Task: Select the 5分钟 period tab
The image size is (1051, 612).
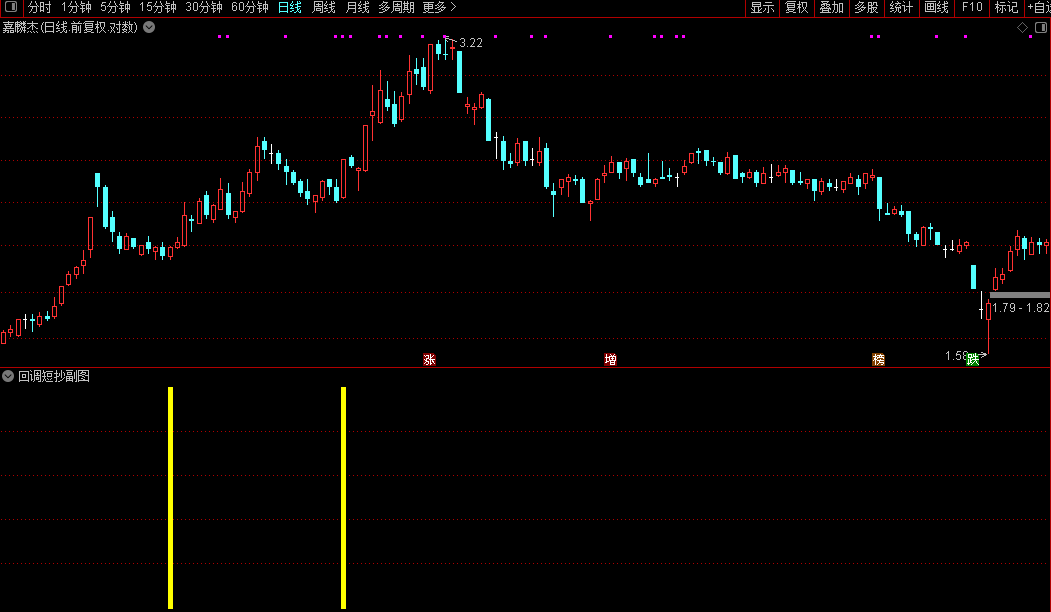Action: click(115, 7)
